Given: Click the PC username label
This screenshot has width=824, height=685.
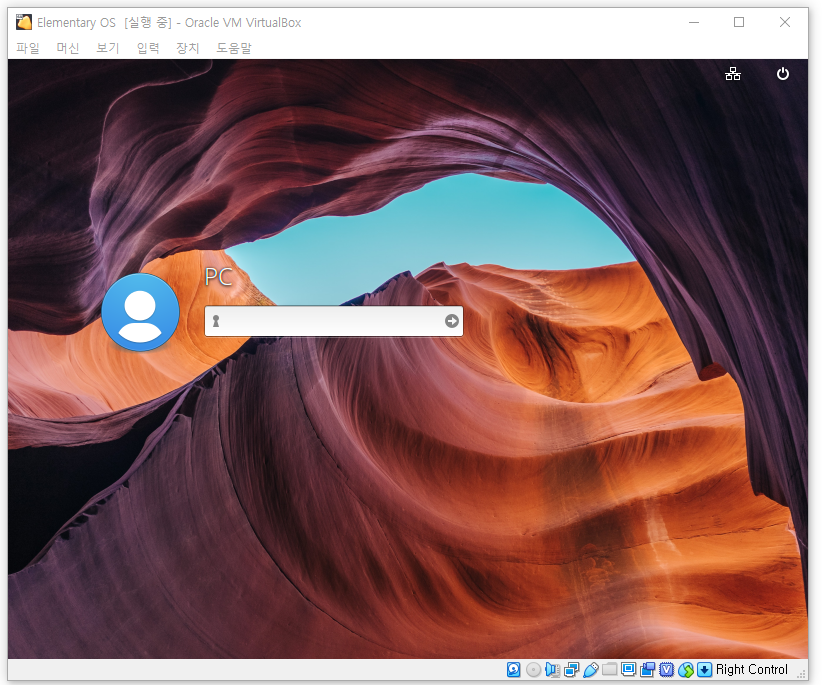Looking at the screenshot, I should click(x=219, y=277).
